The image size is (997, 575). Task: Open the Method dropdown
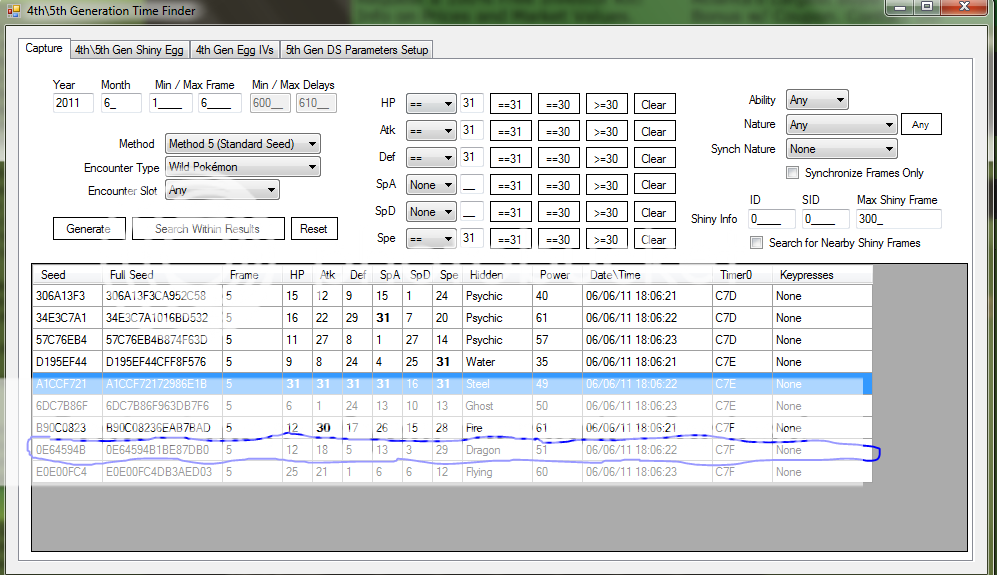point(243,144)
